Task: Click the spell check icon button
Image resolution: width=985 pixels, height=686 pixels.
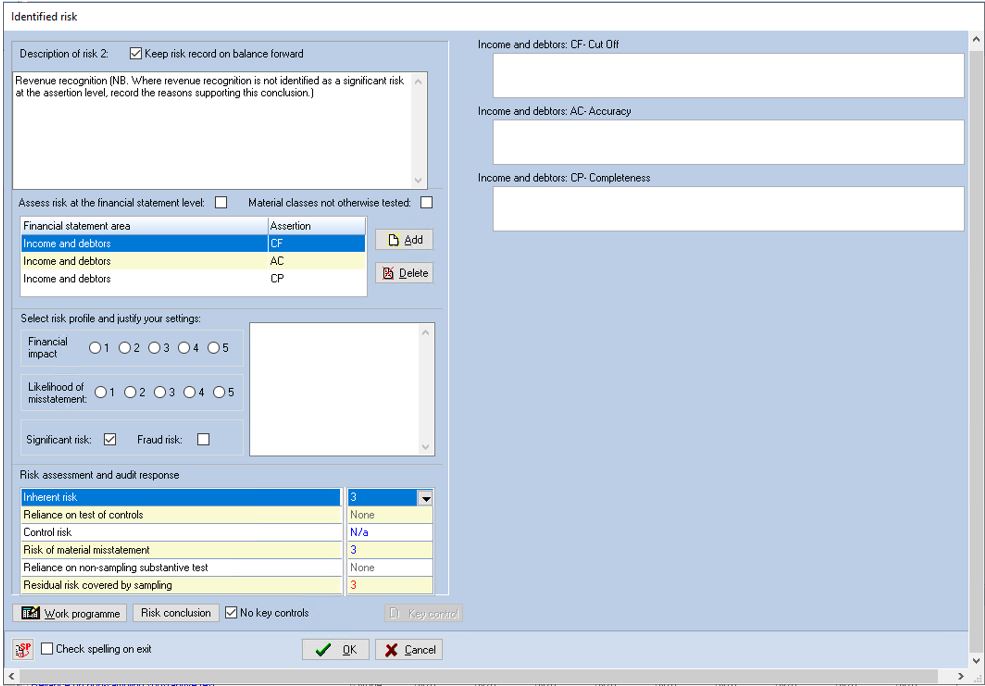Action: tap(23, 650)
